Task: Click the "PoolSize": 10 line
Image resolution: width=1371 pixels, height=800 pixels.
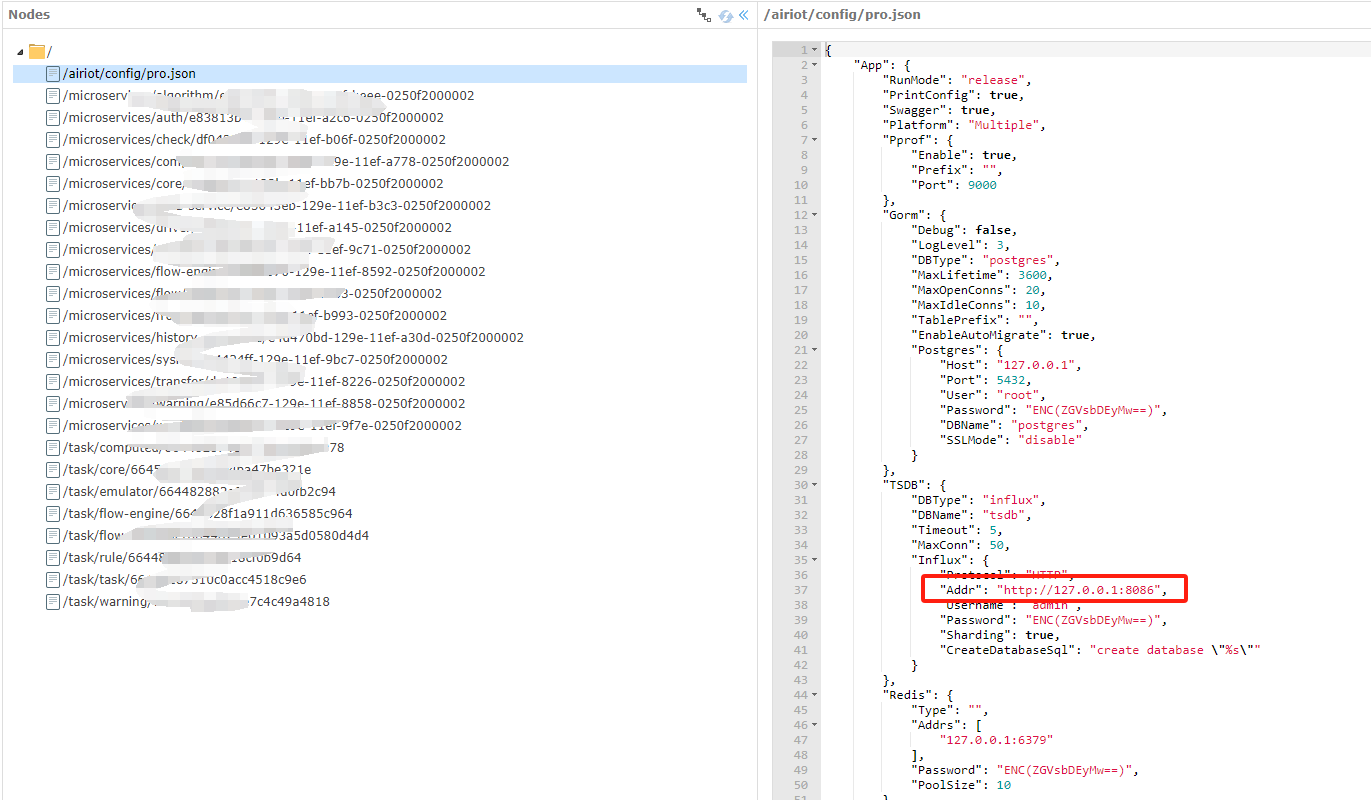Action: coord(961,785)
